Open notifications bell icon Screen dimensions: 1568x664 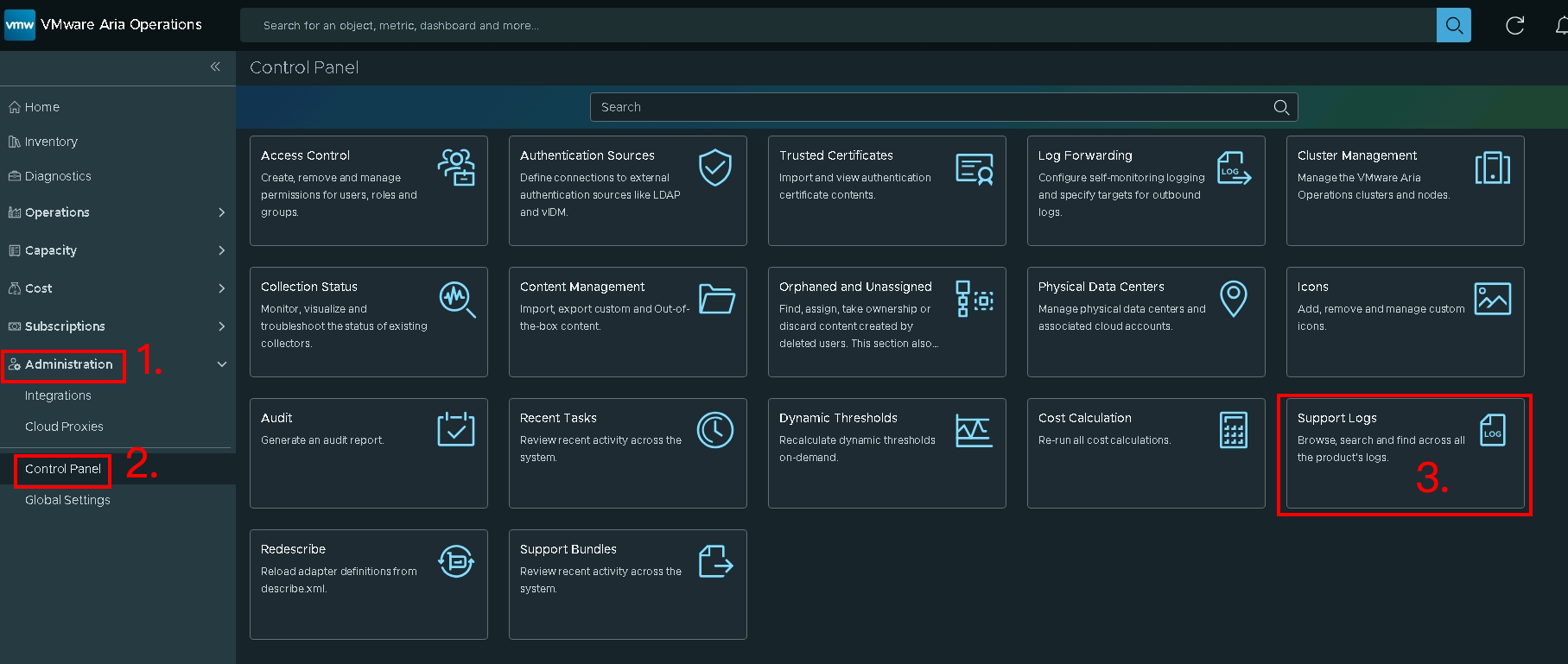pyautogui.click(x=1561, y=25)
